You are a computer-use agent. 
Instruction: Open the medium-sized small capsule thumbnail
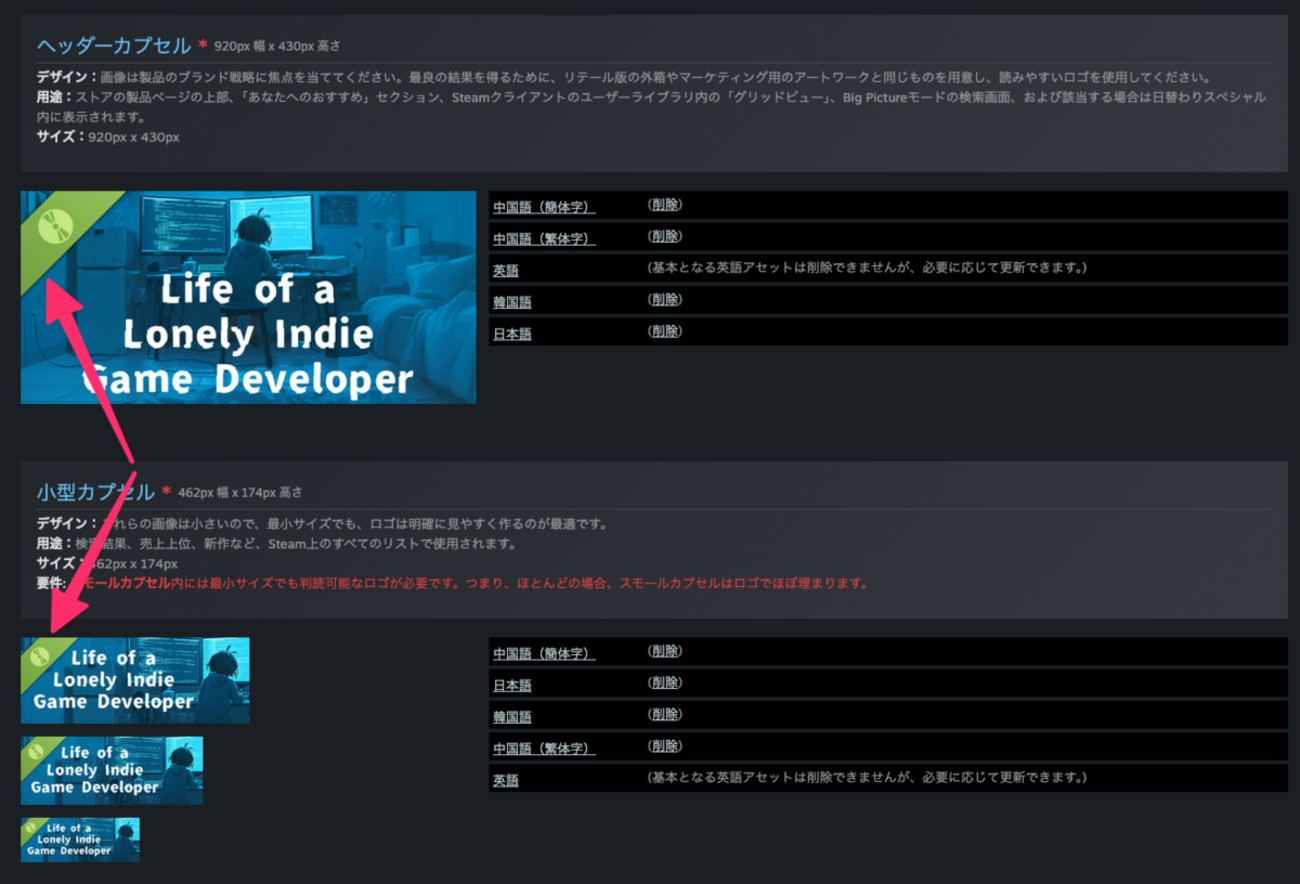click(112, 770)
